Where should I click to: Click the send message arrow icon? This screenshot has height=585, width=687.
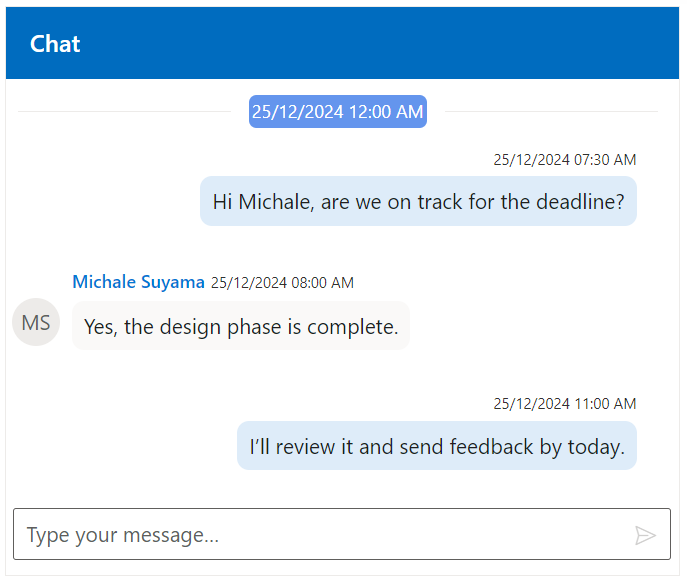[x=645, y=535]
